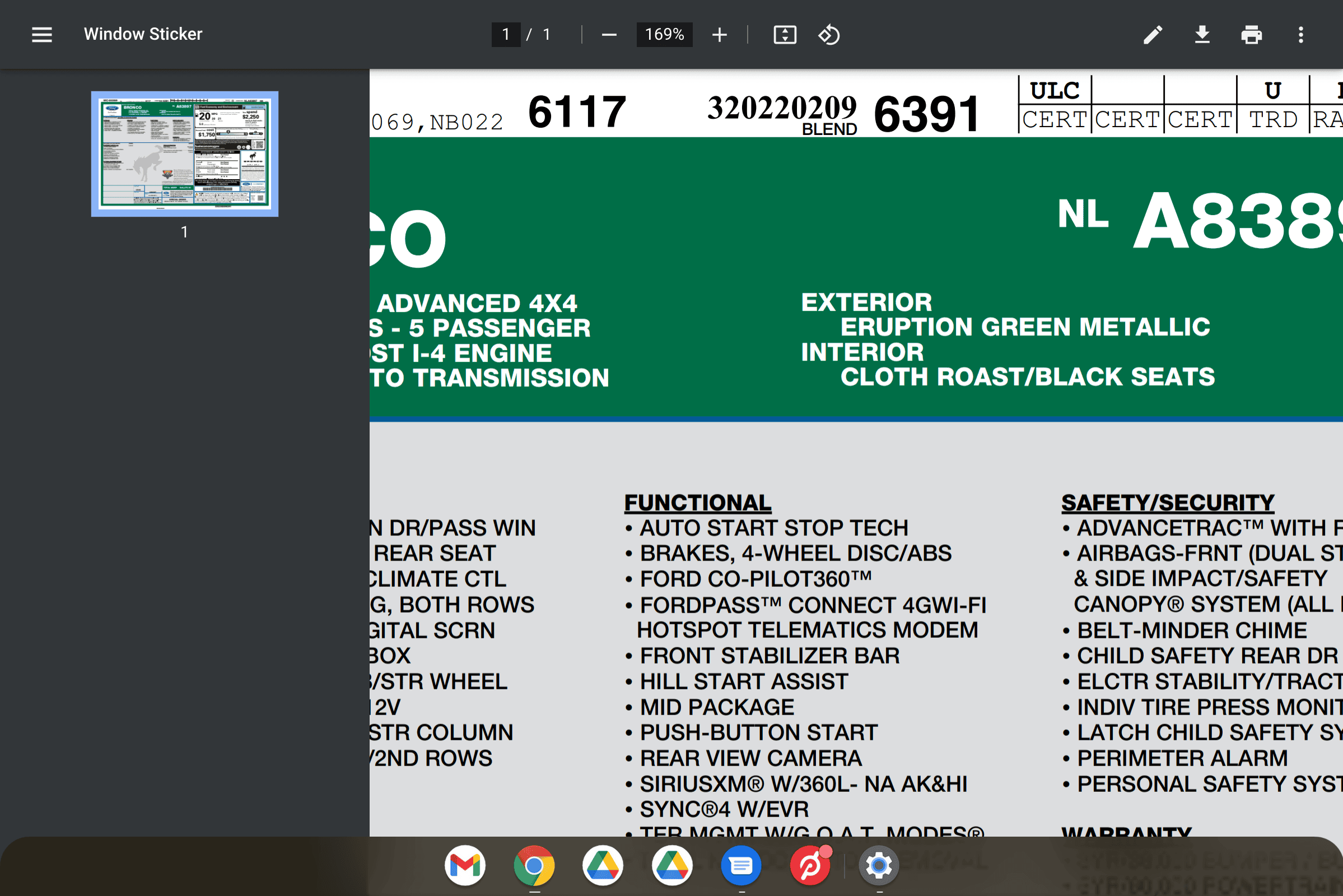Image resolution: width=1343 pixels, height=896 pixels.
Task: Zoom out with the minus button
Action: coord(609,35)
